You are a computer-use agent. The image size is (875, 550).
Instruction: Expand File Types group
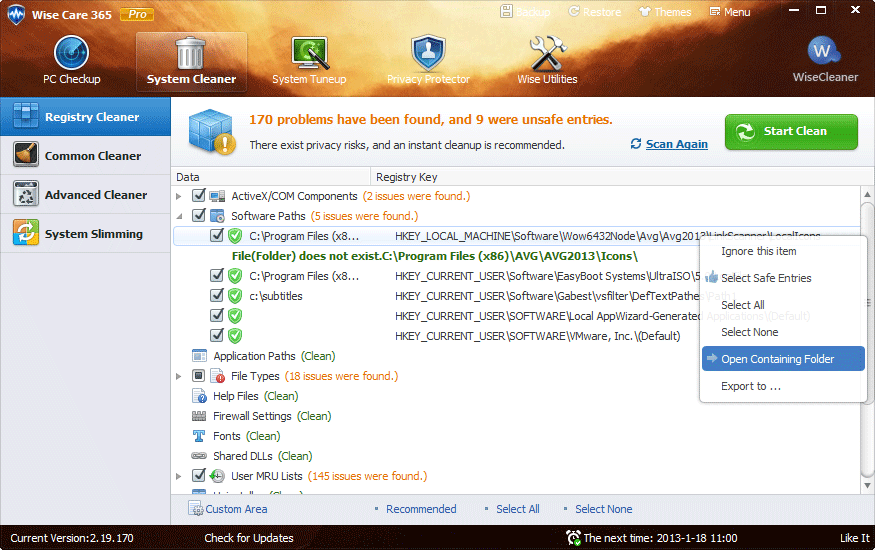coord(179,377)
